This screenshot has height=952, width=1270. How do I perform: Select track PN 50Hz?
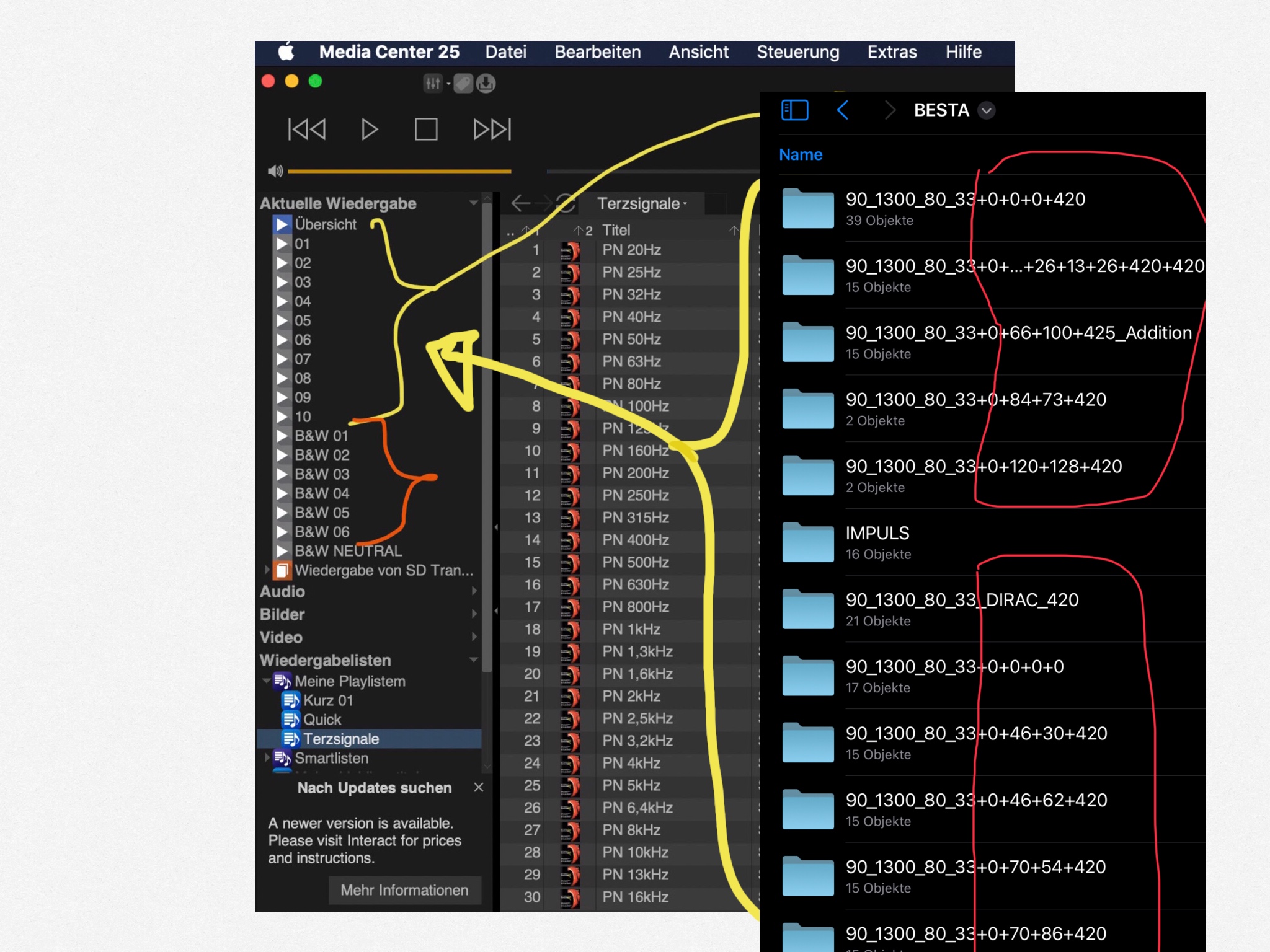[631, 339]
